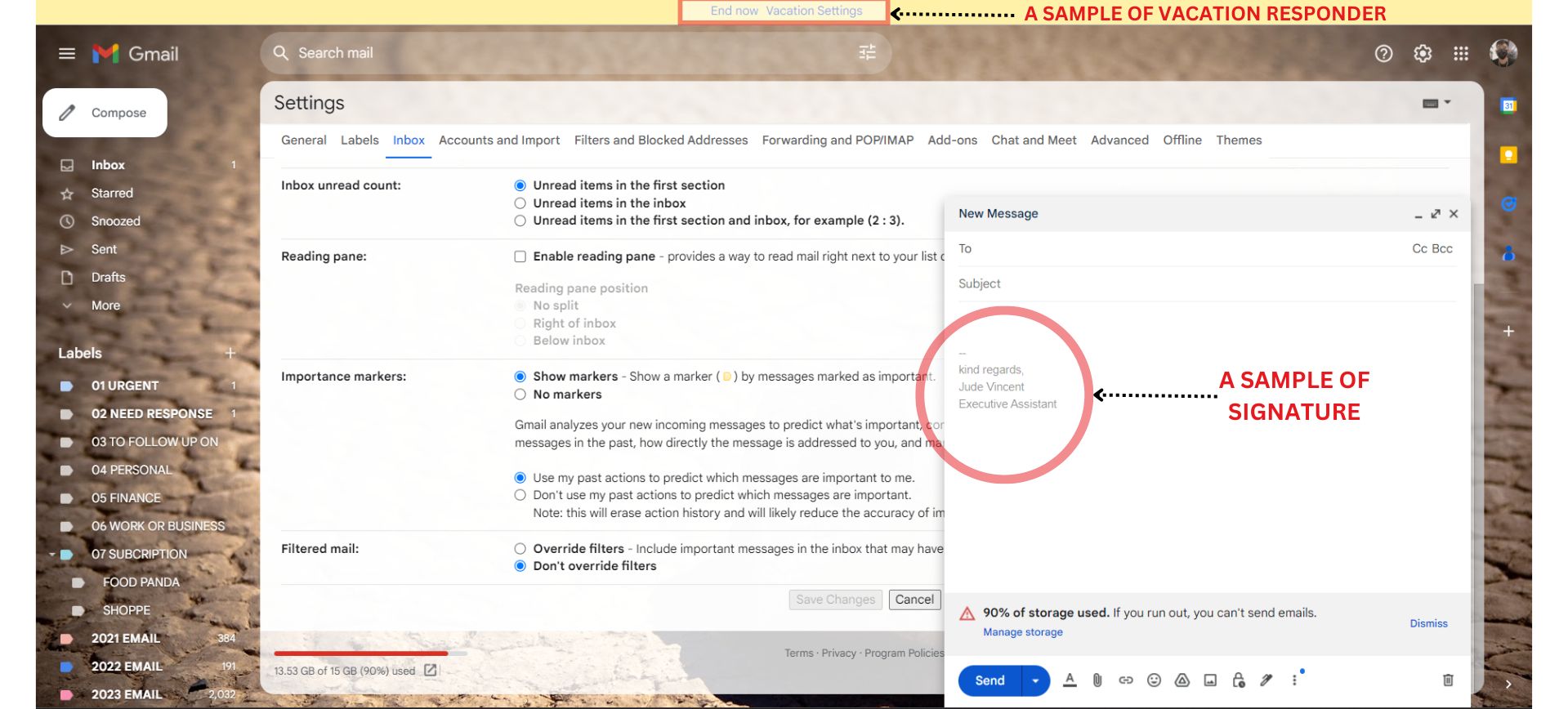The image size is (1568, 709).
Task: Click the Subject field
Action: [x=1207, y=283]
